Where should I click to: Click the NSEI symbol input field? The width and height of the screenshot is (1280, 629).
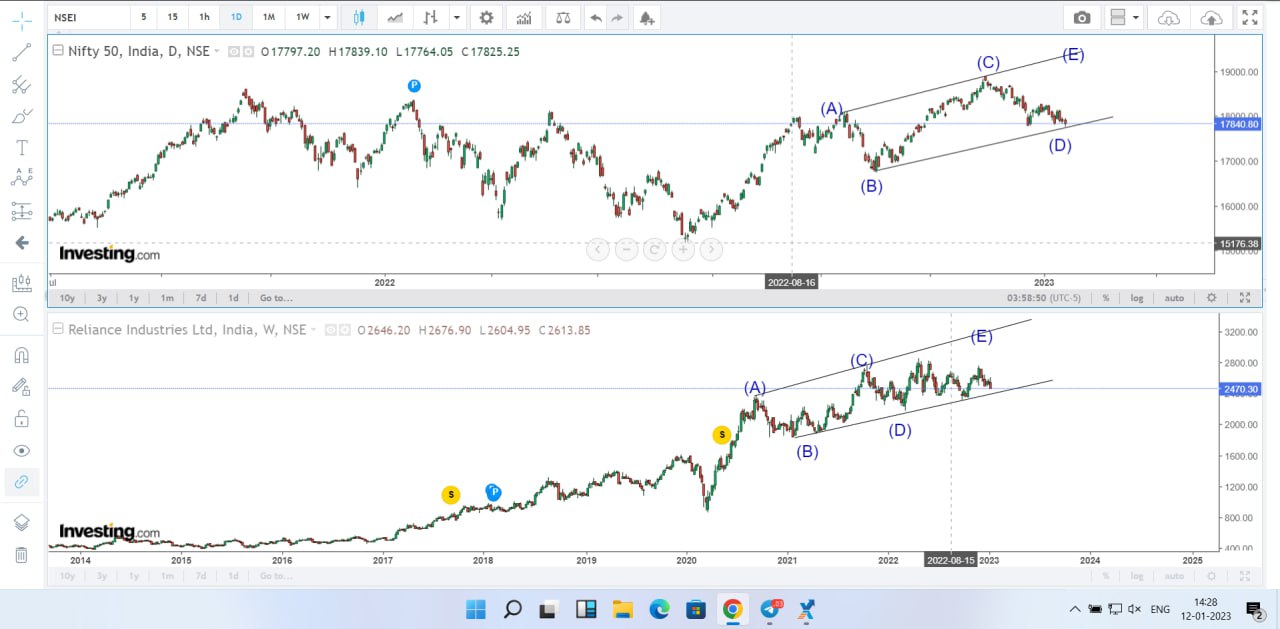[88, 17]
